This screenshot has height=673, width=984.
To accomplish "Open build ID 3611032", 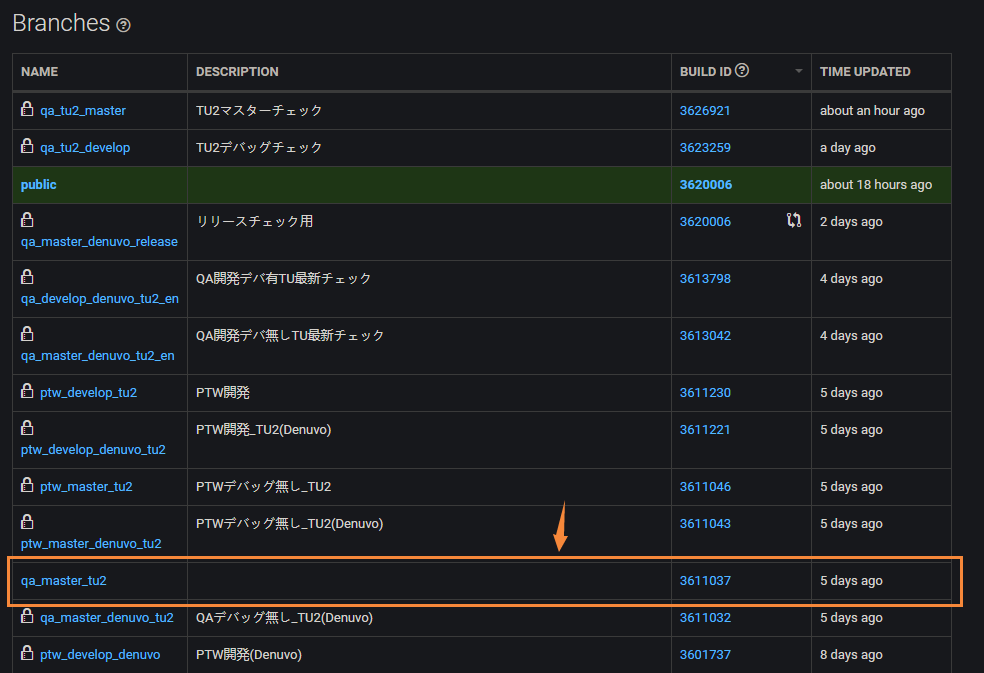I will pos(705,618).
